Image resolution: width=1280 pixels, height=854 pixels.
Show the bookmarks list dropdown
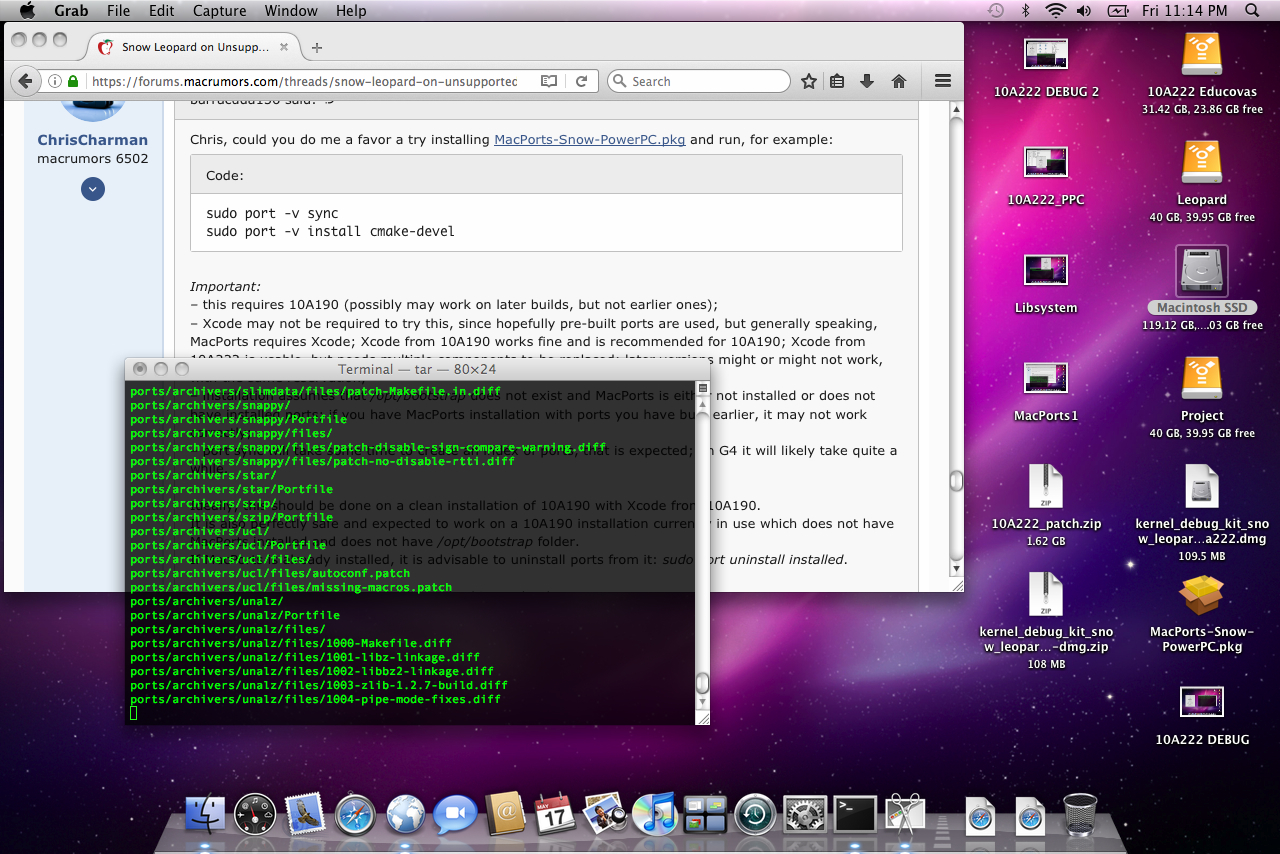(837, 81)
